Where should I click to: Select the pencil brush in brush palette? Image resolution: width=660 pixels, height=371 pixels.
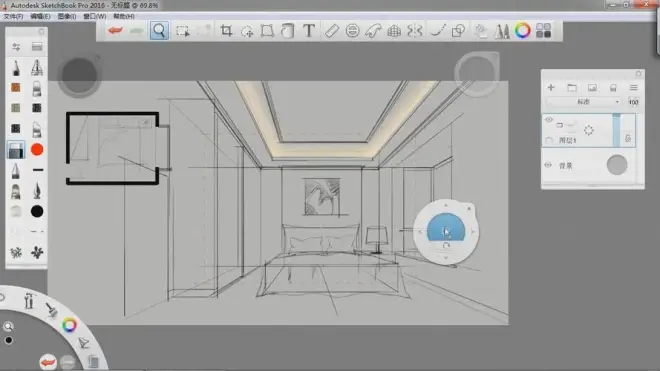[x=16, y=68]
